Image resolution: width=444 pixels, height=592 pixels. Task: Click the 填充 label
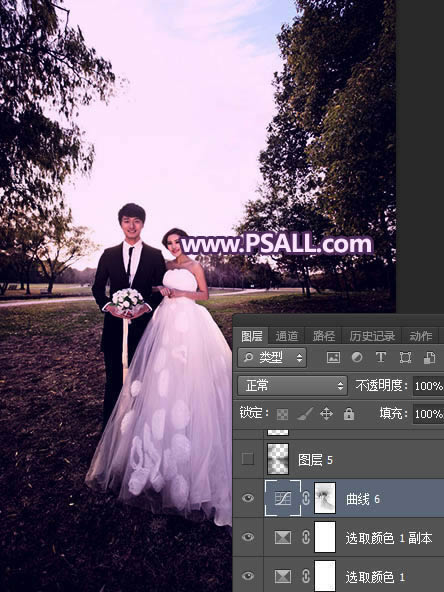pos(393,413)
